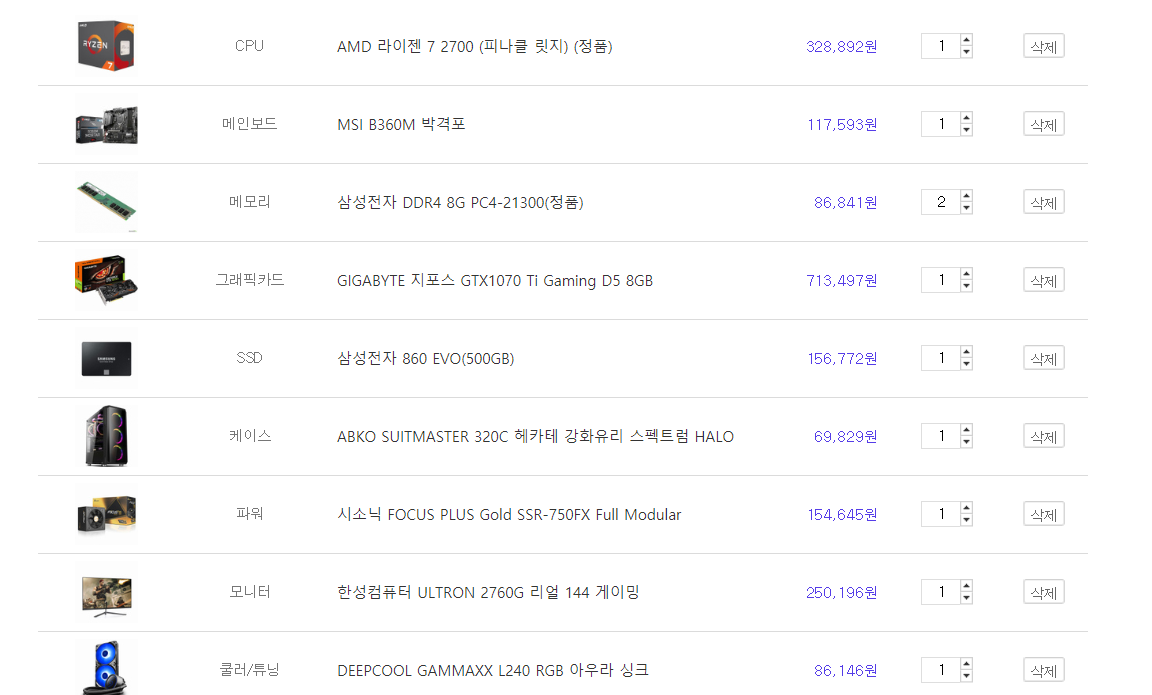
Task: Click the memory quantity input field
Action: [x=940, y=202]
